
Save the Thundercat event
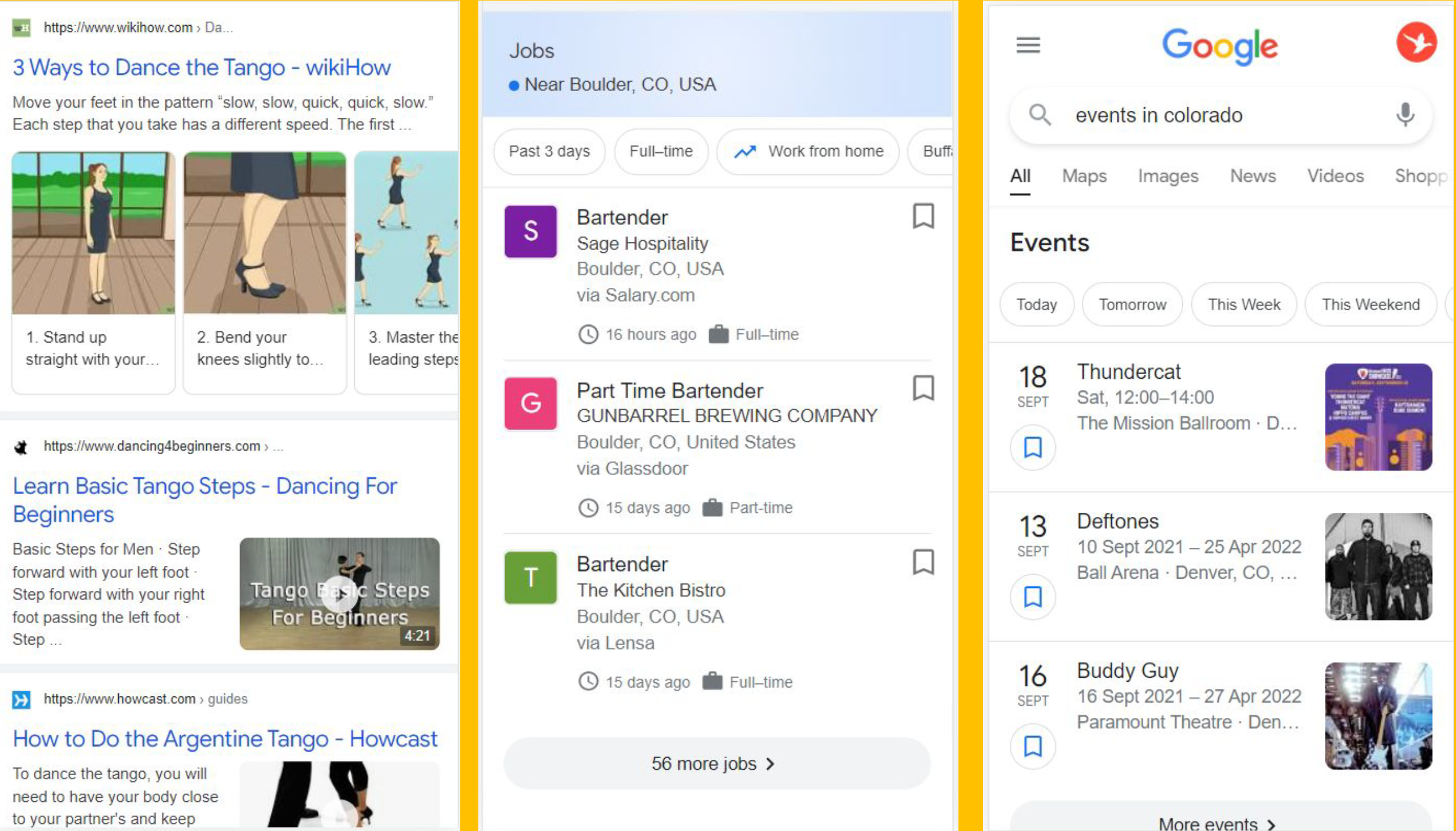pos(1032,448)
